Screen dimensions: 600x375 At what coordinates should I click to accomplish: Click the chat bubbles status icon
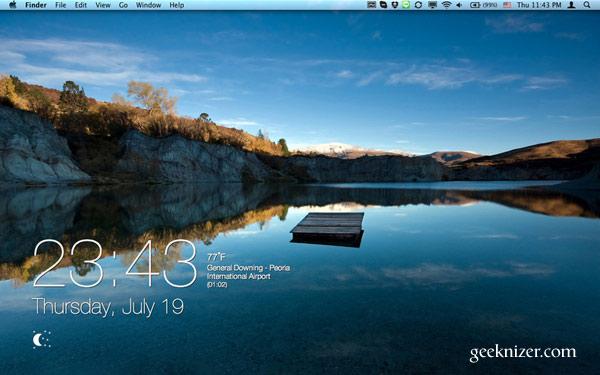383,5
